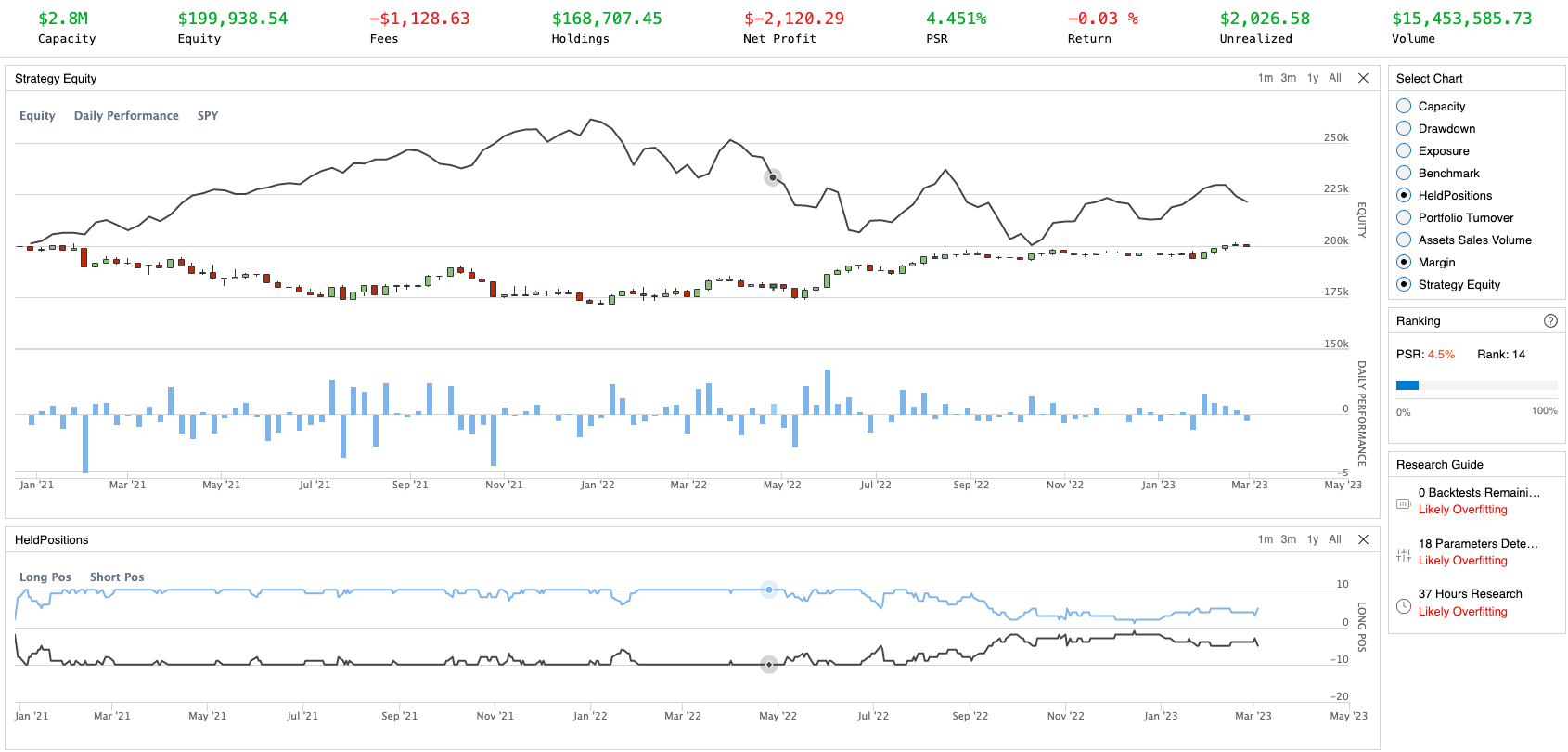Click the Long Pos series marker dot

[x=768, y=590]
